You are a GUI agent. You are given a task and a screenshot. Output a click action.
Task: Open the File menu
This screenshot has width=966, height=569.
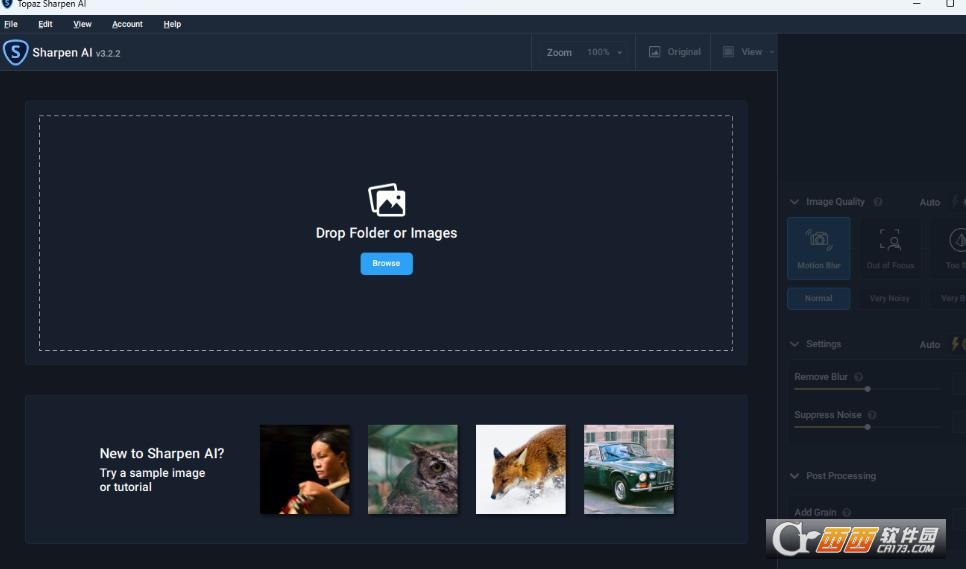(11, 24)
